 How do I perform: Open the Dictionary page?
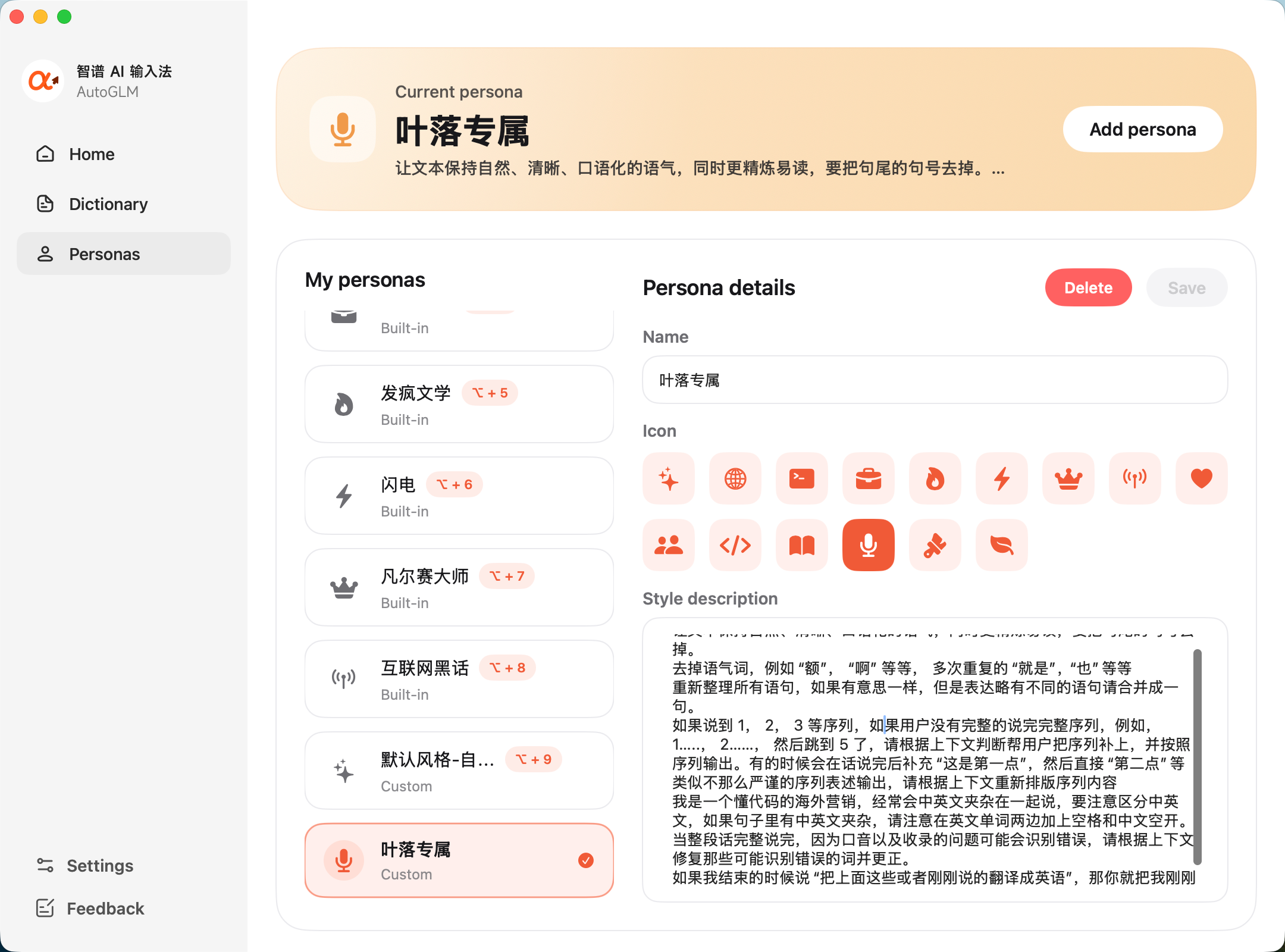click(108, 204)
